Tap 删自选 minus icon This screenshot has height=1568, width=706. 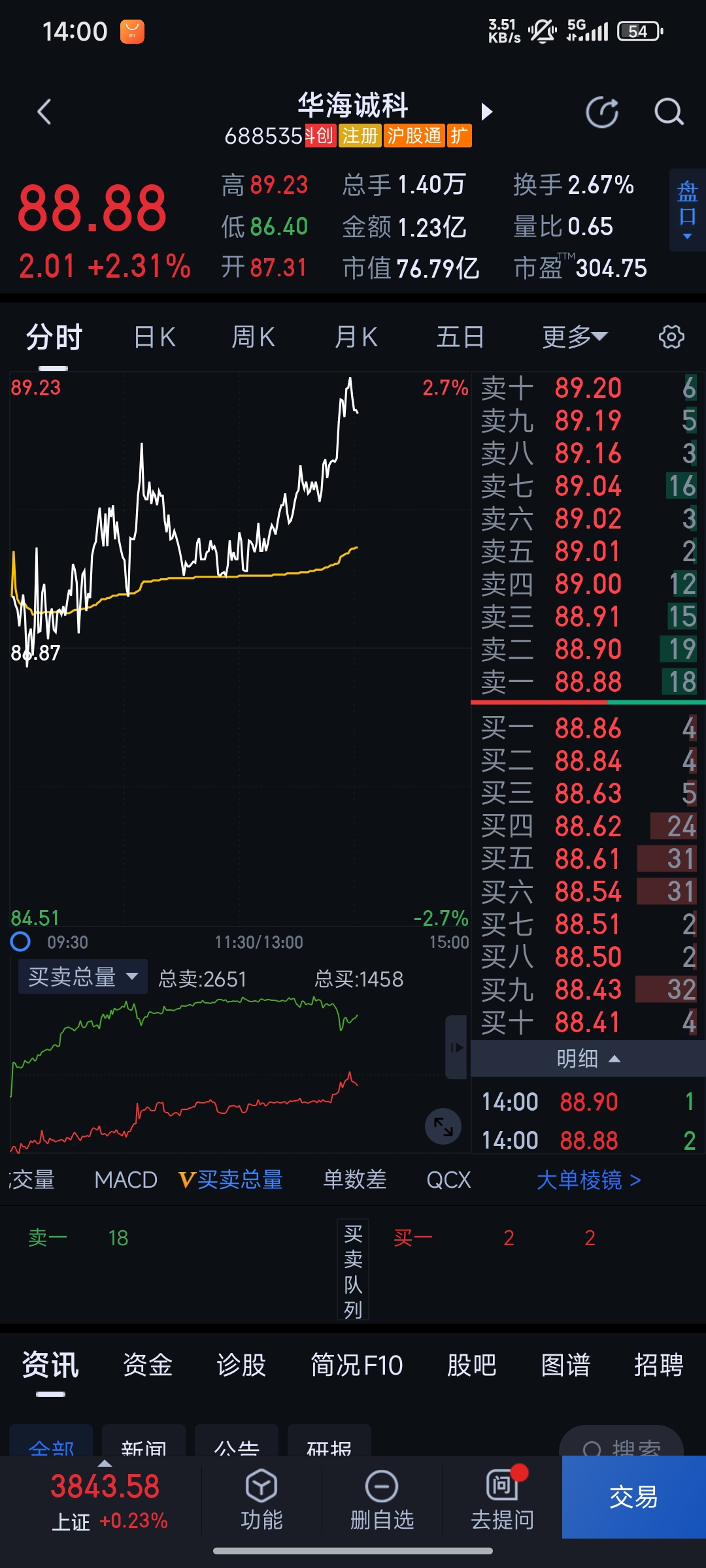(x=382, y=1486)
